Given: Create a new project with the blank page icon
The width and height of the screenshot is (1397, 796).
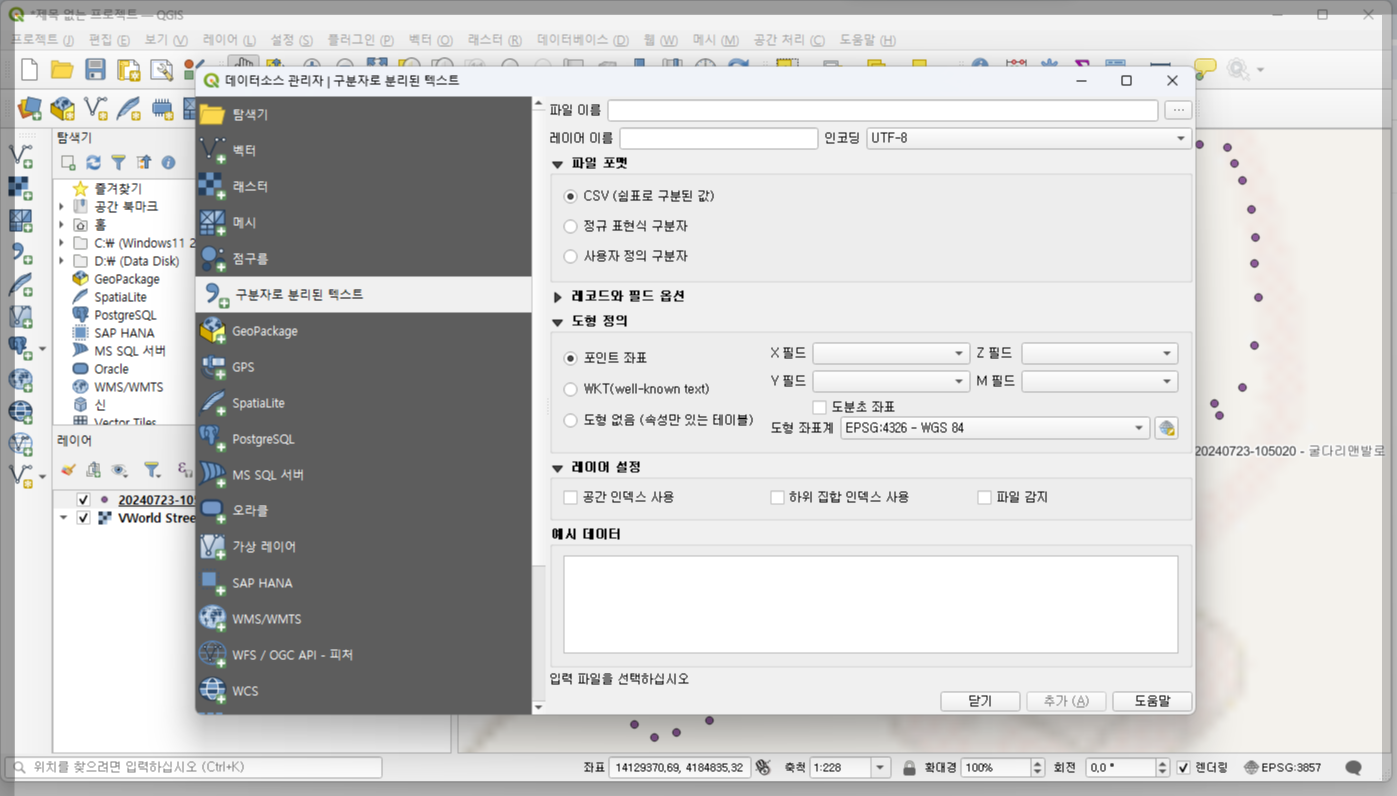Looking at the screenshot, I should coord(30,69).
